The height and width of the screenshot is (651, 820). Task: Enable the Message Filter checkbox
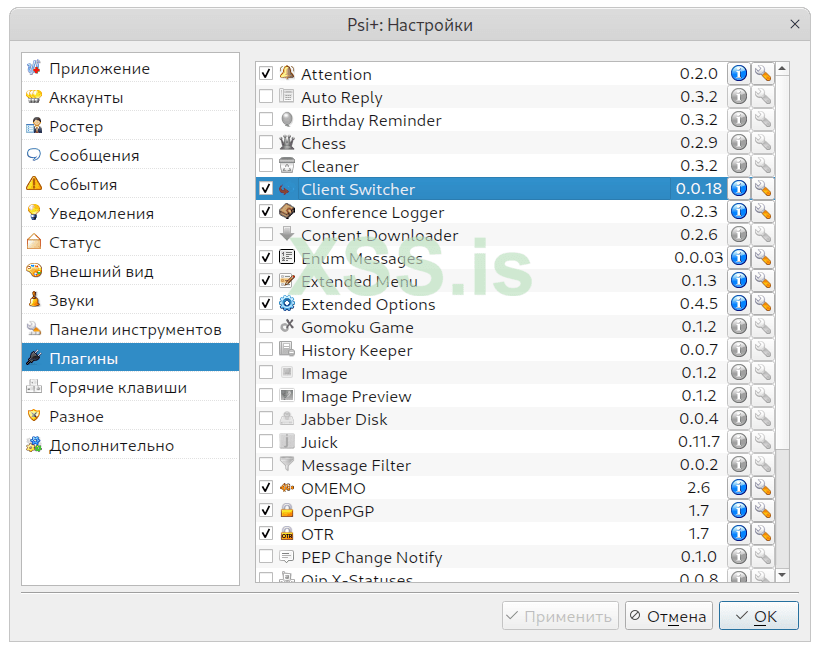tap(266, 464)
